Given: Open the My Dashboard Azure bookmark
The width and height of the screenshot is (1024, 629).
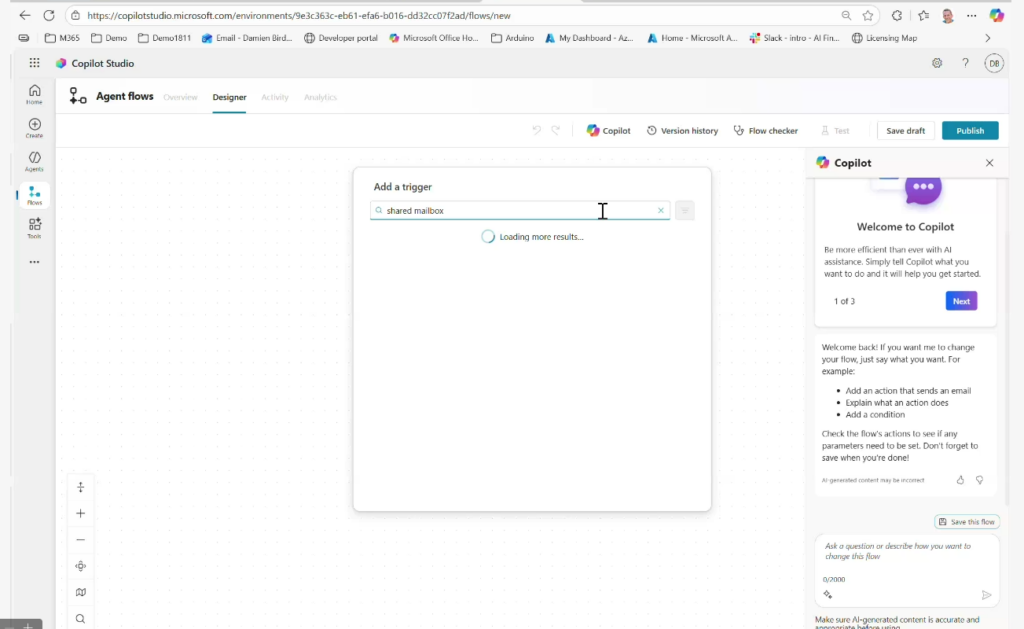Looking at the screenshot, I should [x=588, y=38].
